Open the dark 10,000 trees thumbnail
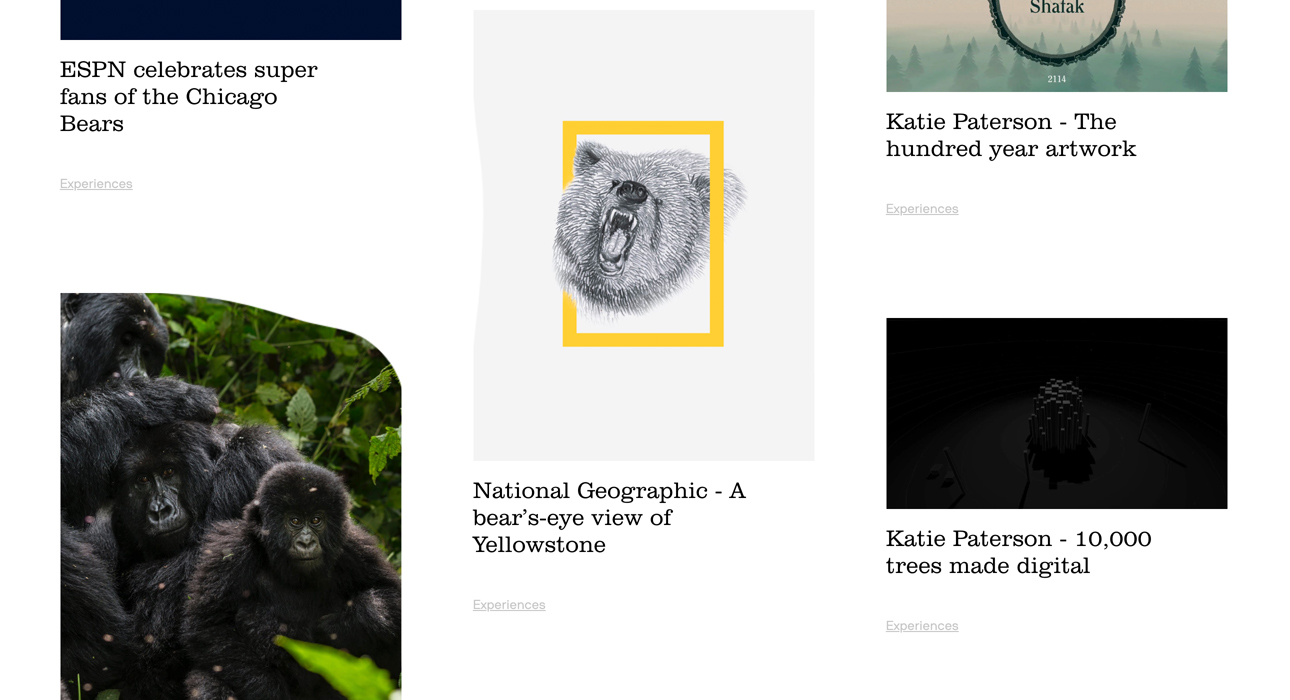1290x700 pixels. (x=1057, y=413)
